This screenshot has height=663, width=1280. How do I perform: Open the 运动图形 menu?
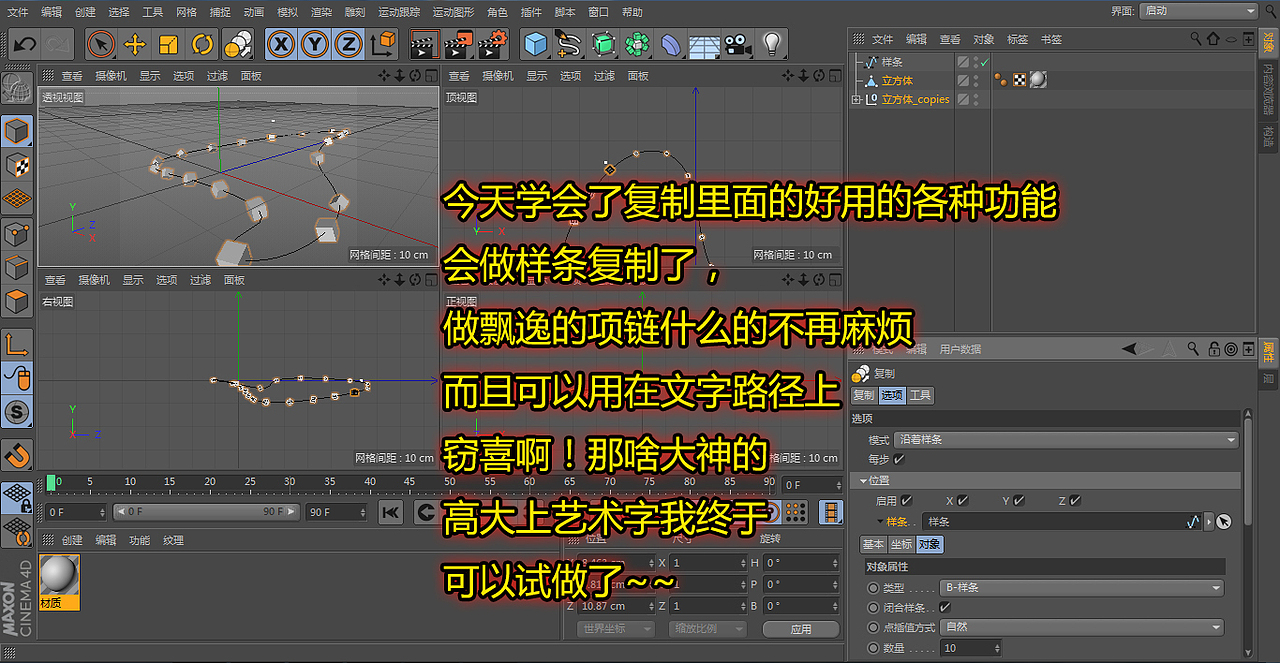point(455,12)
